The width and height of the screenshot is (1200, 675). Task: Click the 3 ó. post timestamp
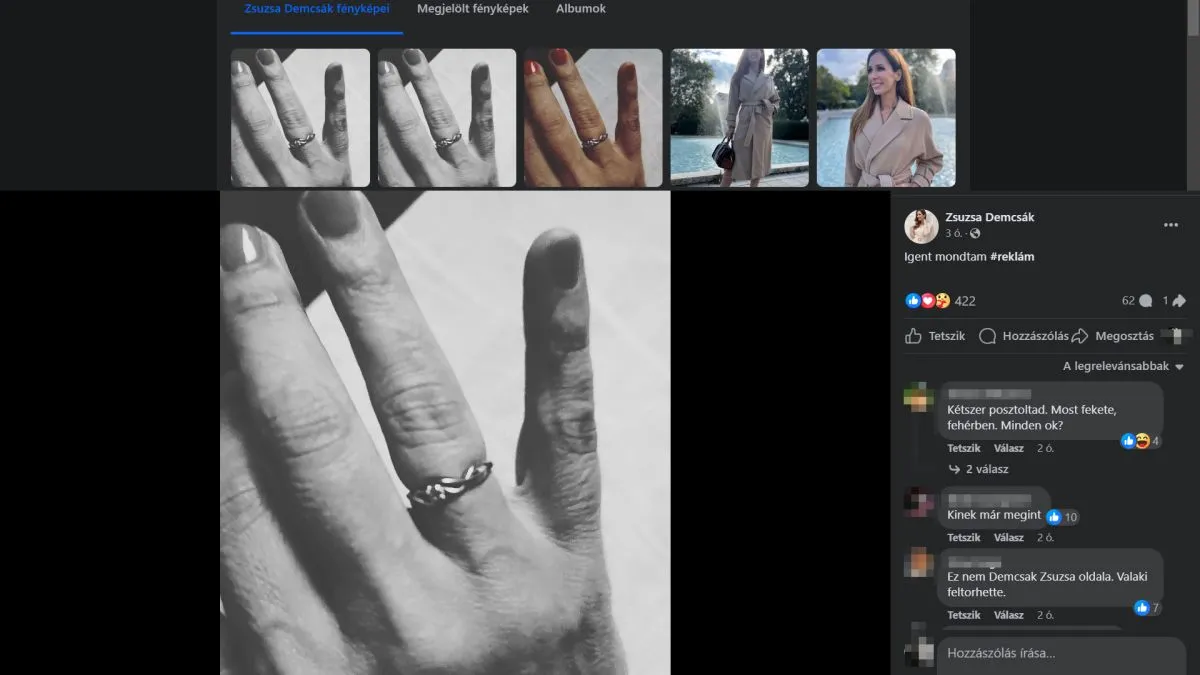(x=955, y=233)
